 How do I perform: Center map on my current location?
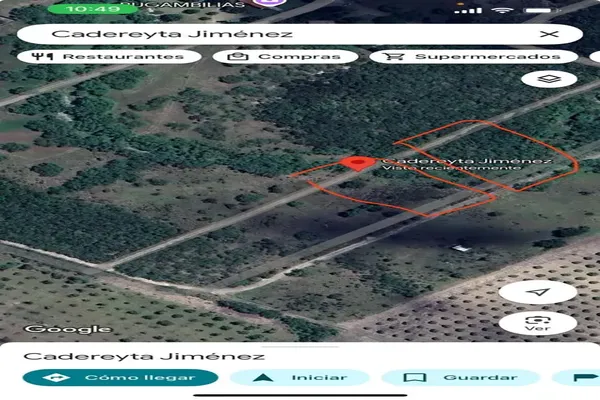(x=538, y=292)
